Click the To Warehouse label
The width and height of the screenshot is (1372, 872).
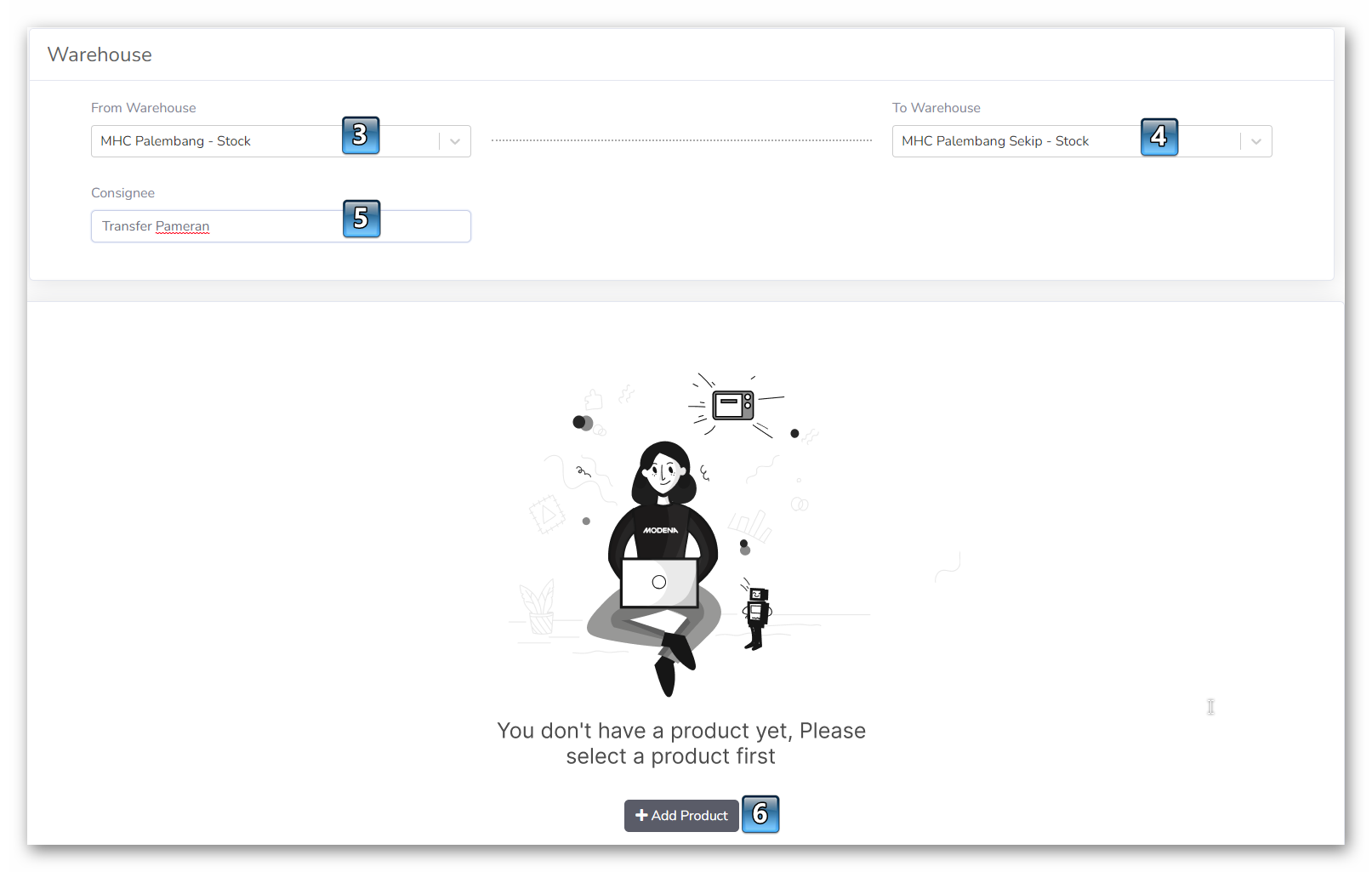point(936,108)
